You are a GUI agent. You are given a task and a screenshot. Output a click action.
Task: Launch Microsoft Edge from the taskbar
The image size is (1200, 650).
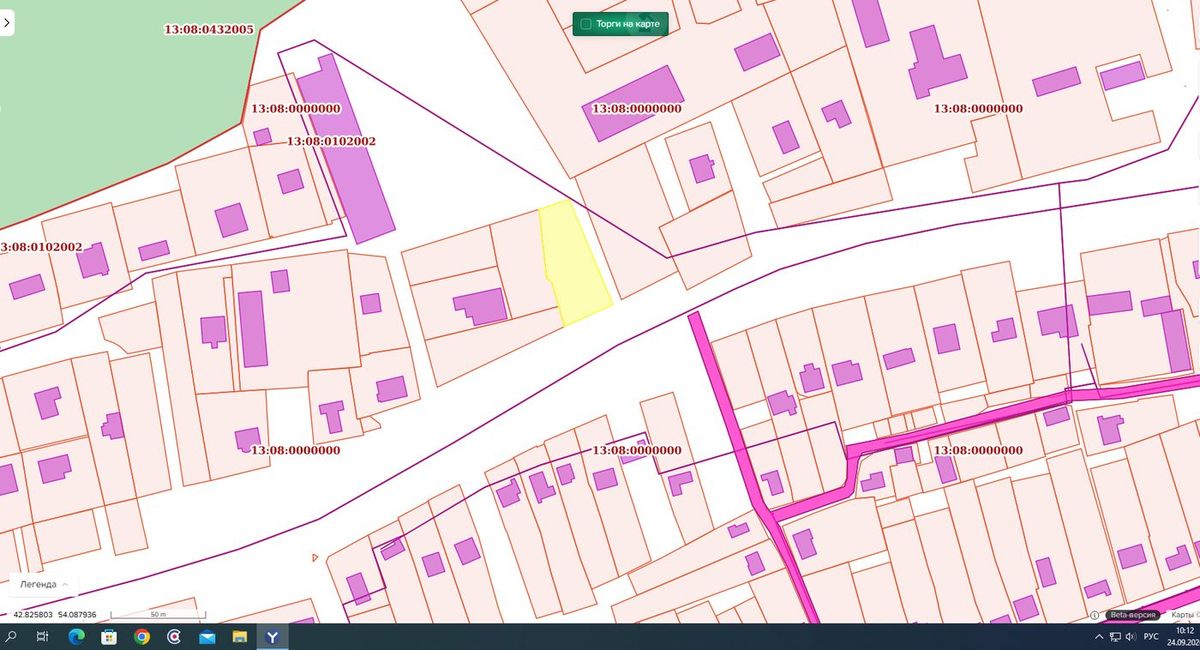coord(76,636)
